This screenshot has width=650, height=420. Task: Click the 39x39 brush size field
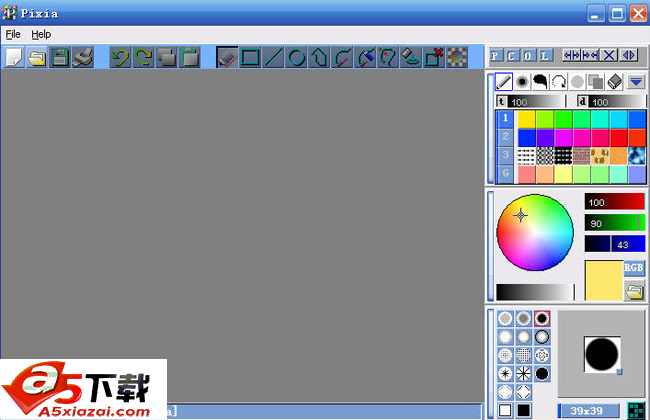coord(588,411)
